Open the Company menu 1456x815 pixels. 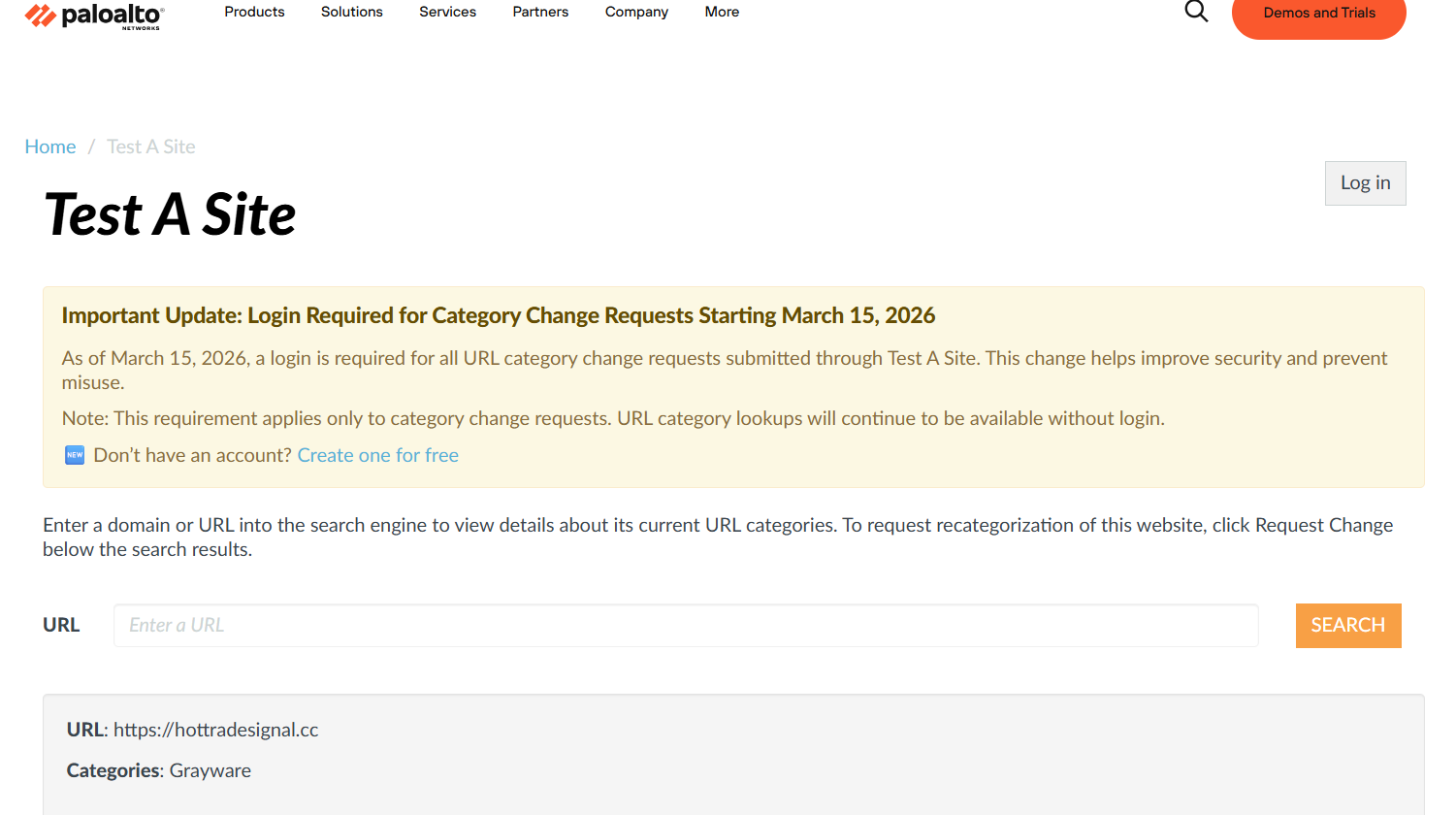[636, 12]
